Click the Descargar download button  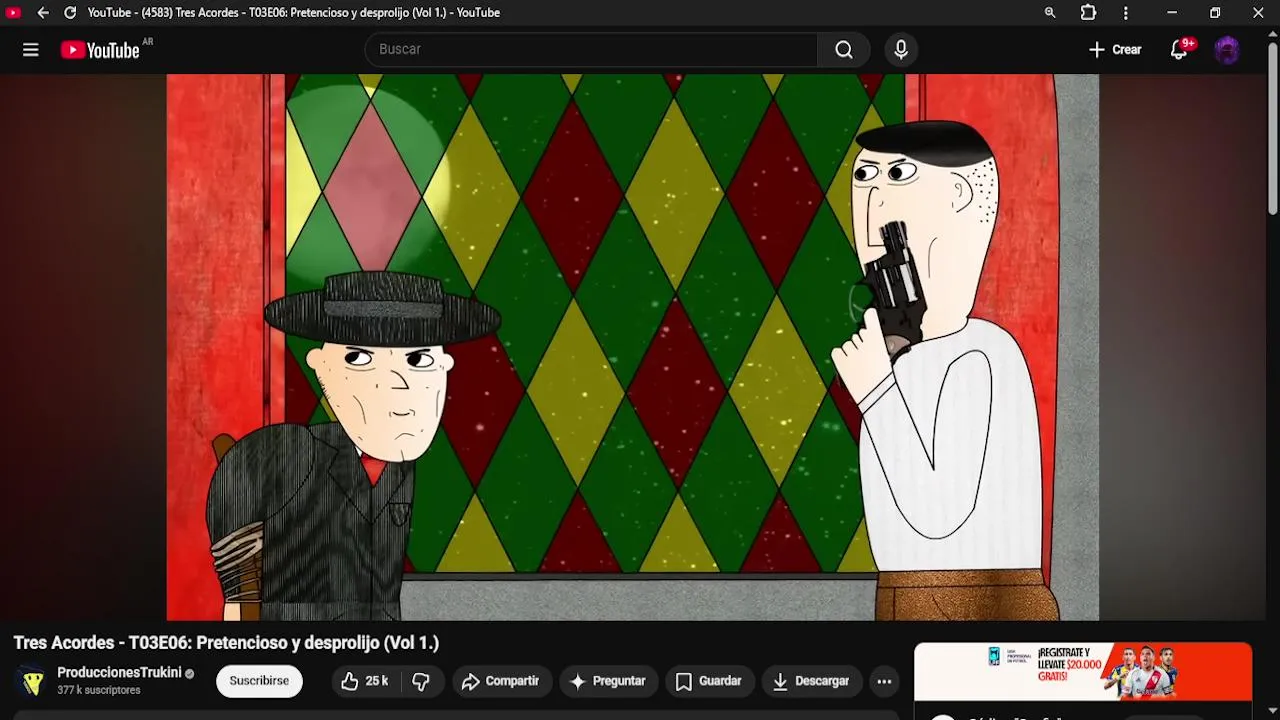tap(811, 681)
